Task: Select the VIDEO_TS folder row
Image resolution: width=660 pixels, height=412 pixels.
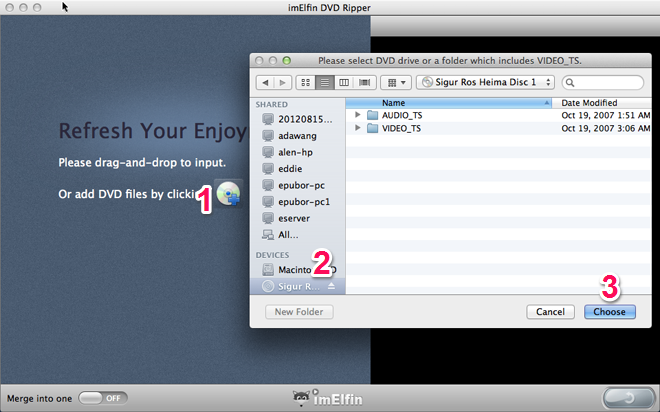Action: (x=498, y=128)
